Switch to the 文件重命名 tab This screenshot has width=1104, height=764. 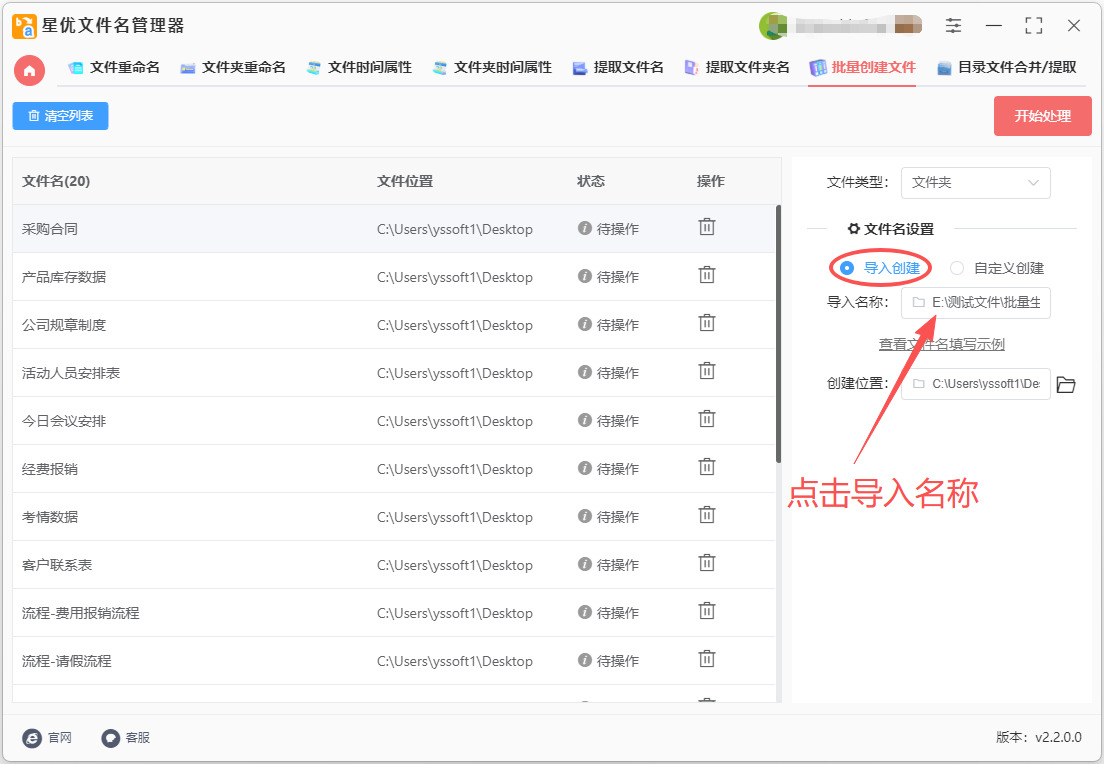tap(114, 68)
